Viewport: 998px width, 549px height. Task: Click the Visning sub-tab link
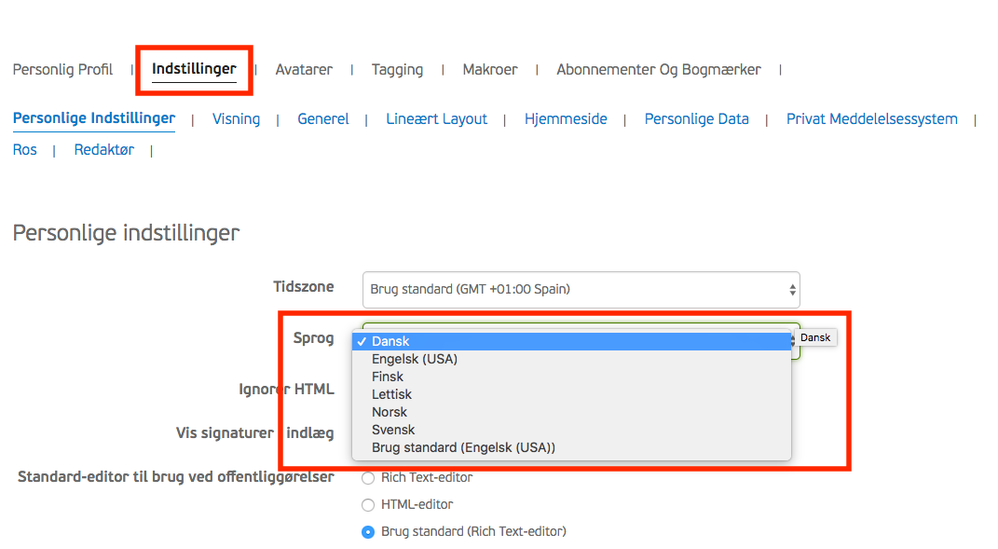(236, 119)
